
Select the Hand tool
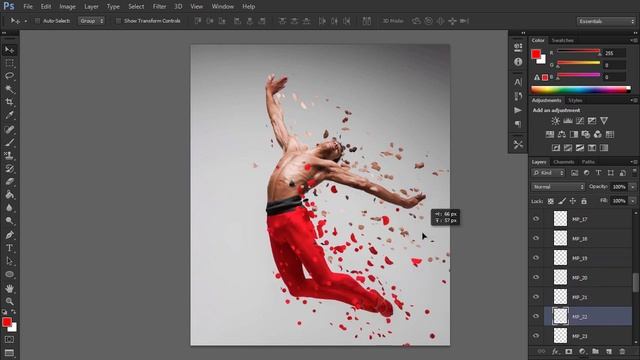[x=9, y=289]
